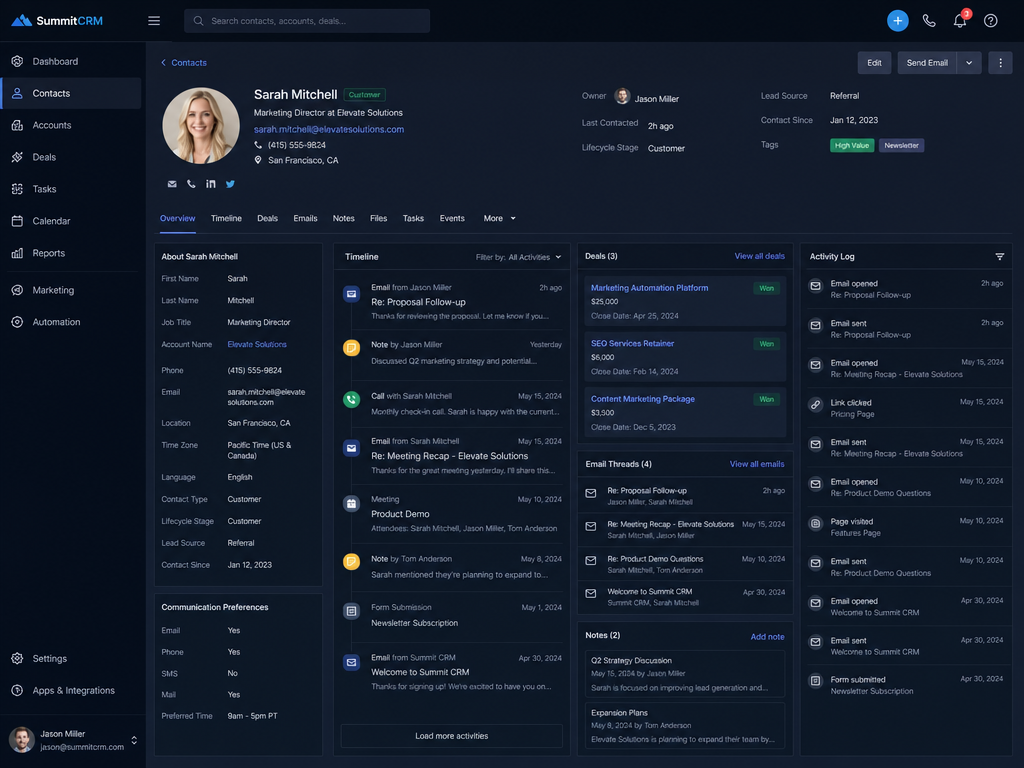Open the Filter by All Activities dropdown
The width and height of the screenshot is (1024, 768).
click(519, 257)
